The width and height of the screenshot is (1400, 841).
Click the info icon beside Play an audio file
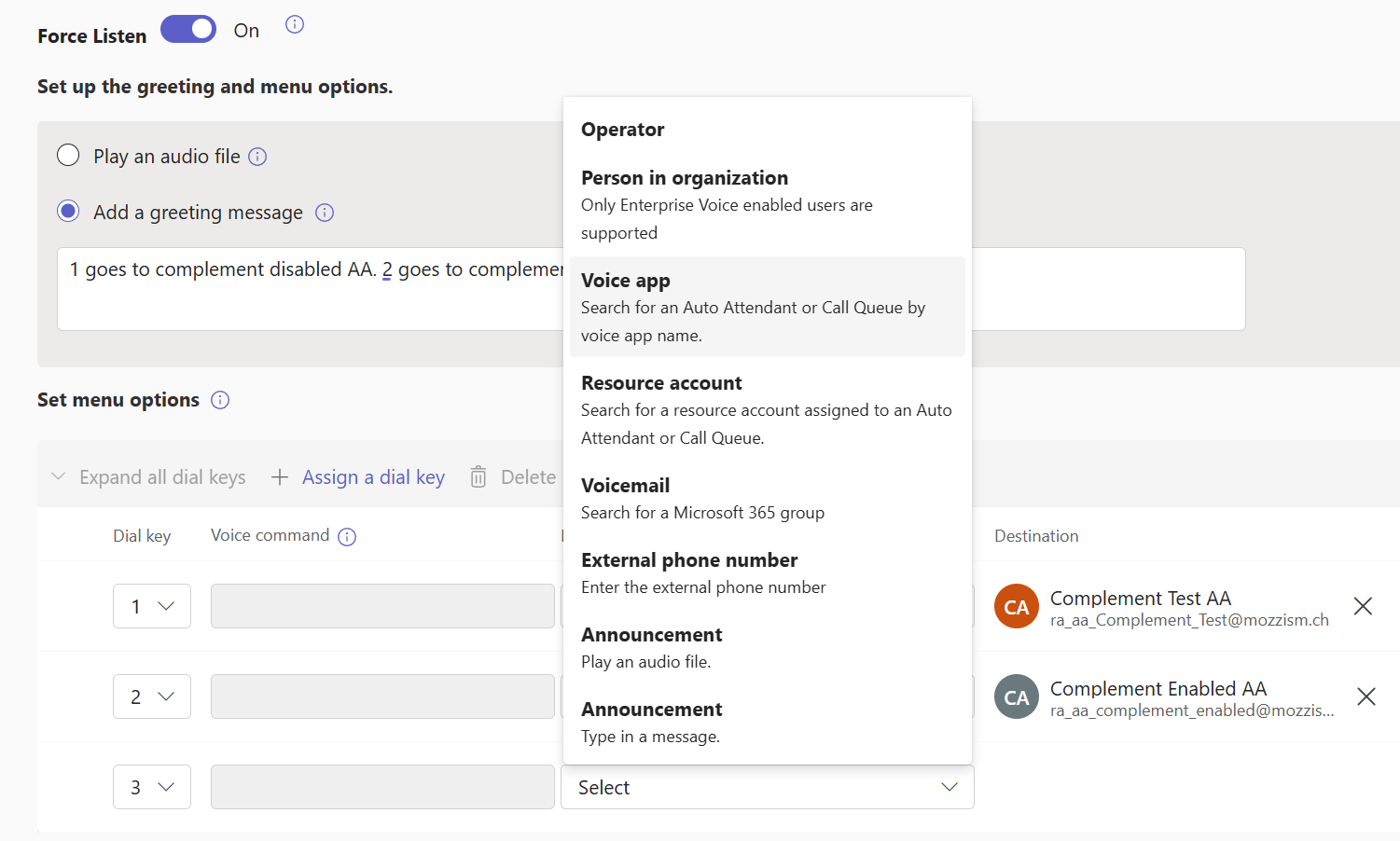click(x=257, y=157)
